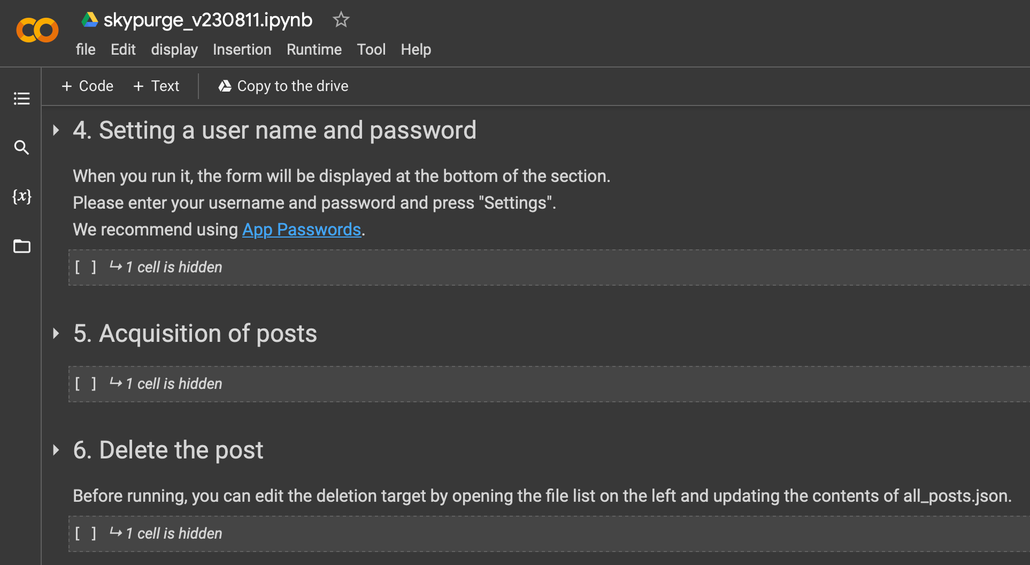The height and width of the screenshot is (565, 1030).
Task: Collapse section 4 Setting a user name
Action: (56, 131)
